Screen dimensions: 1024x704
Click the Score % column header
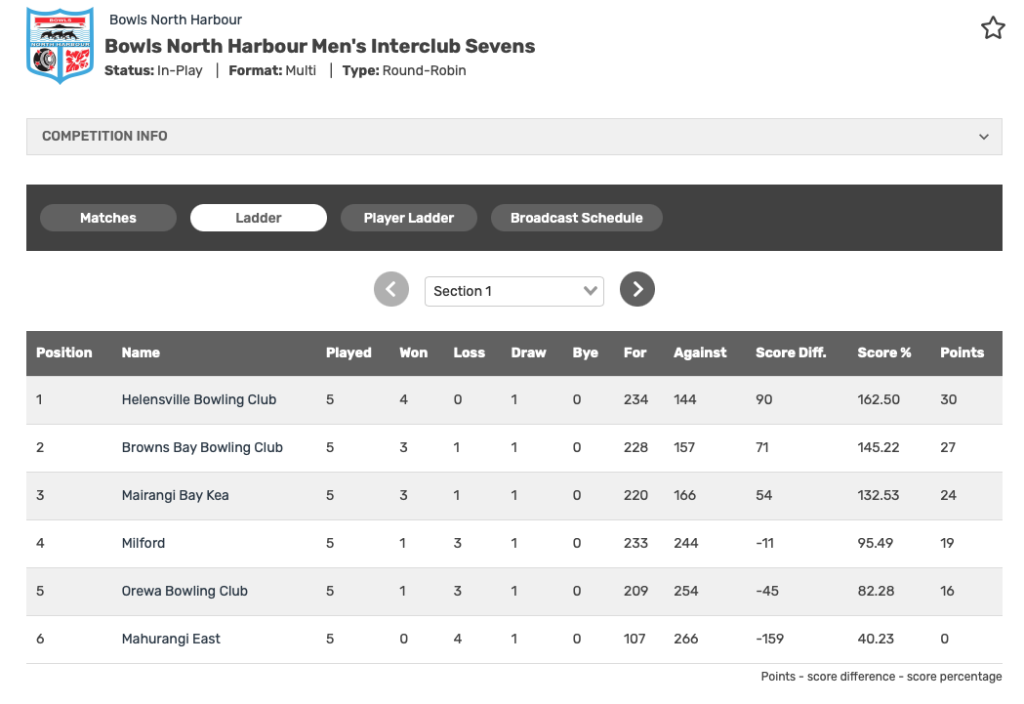coord(884,353)
